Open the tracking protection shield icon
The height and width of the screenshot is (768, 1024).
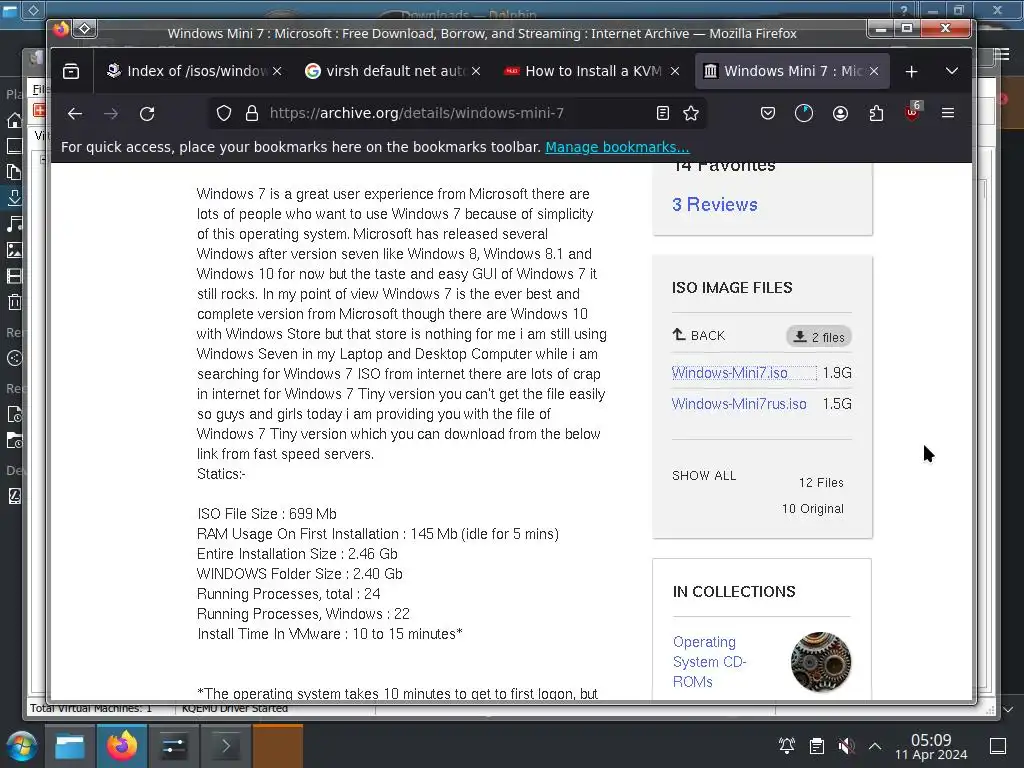[x=224, y=114]
